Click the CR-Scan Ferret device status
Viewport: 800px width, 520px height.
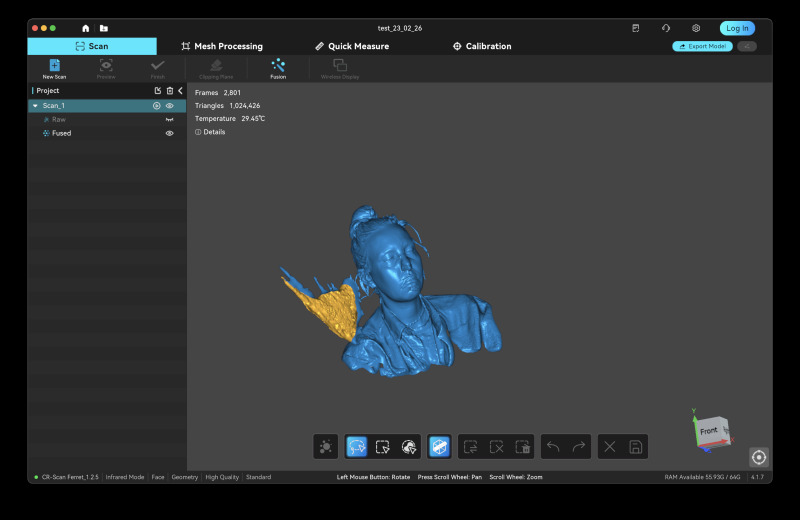click(x=66, y=477)
